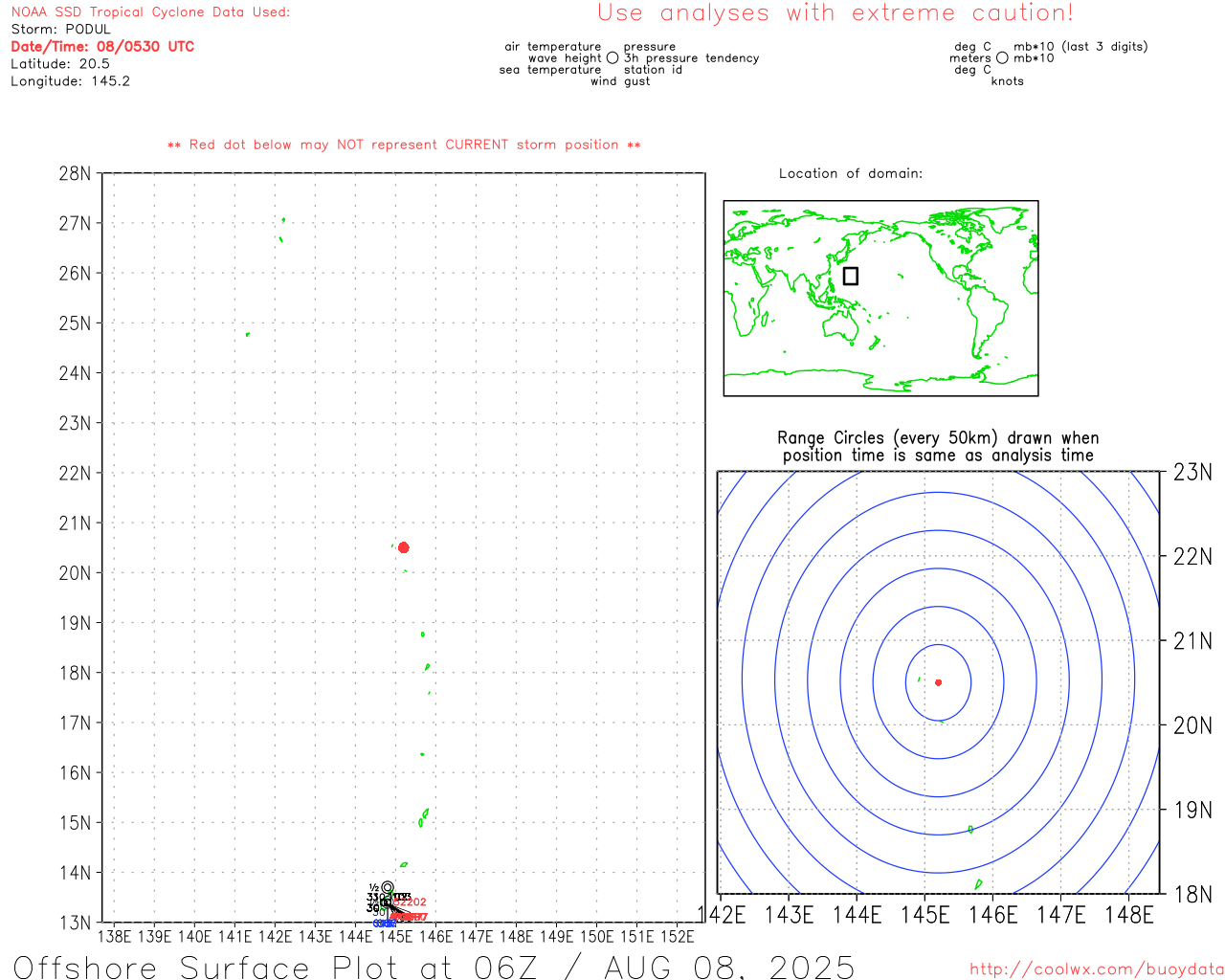This screenshot has height=980, width=1225.
Task: Click the 24N latitude axis label
Action: (x=75, y=373)
